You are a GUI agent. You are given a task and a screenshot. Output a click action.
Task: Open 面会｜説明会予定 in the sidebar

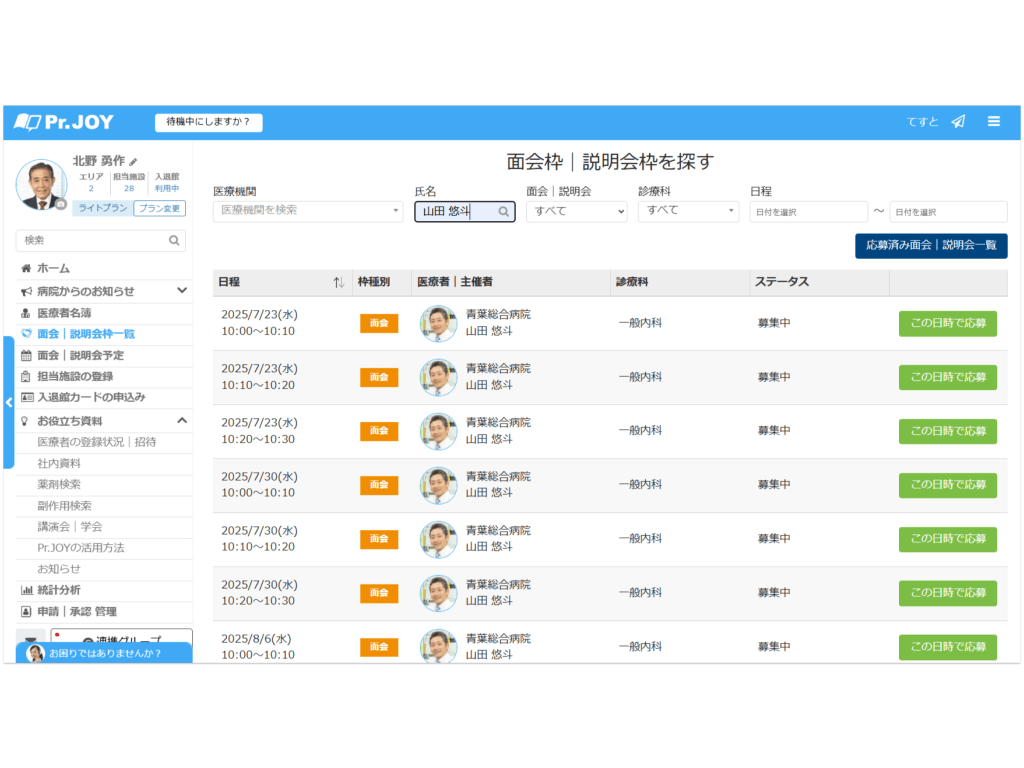(80, 355)
